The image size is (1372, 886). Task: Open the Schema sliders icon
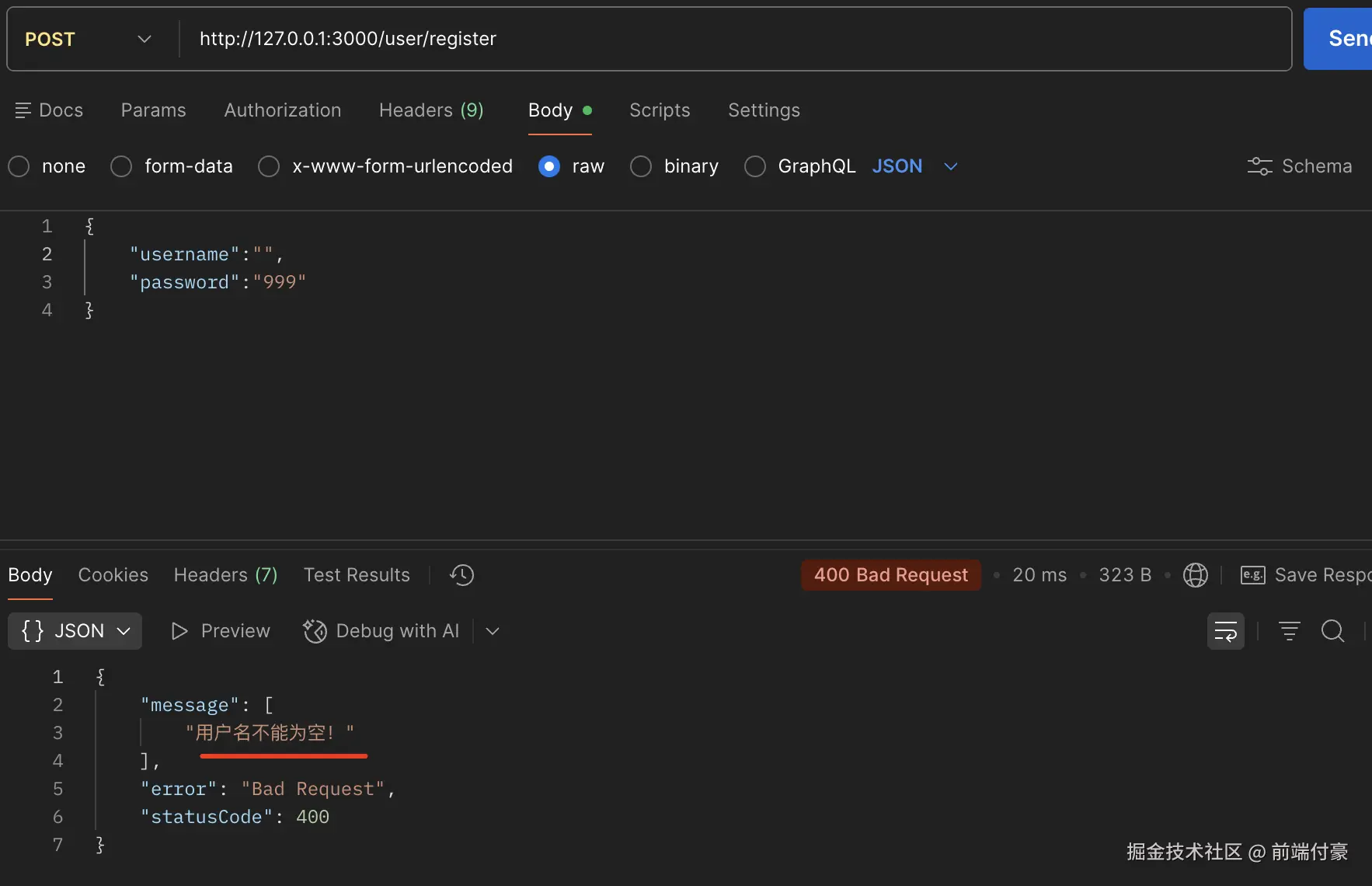pos(1259,166)
